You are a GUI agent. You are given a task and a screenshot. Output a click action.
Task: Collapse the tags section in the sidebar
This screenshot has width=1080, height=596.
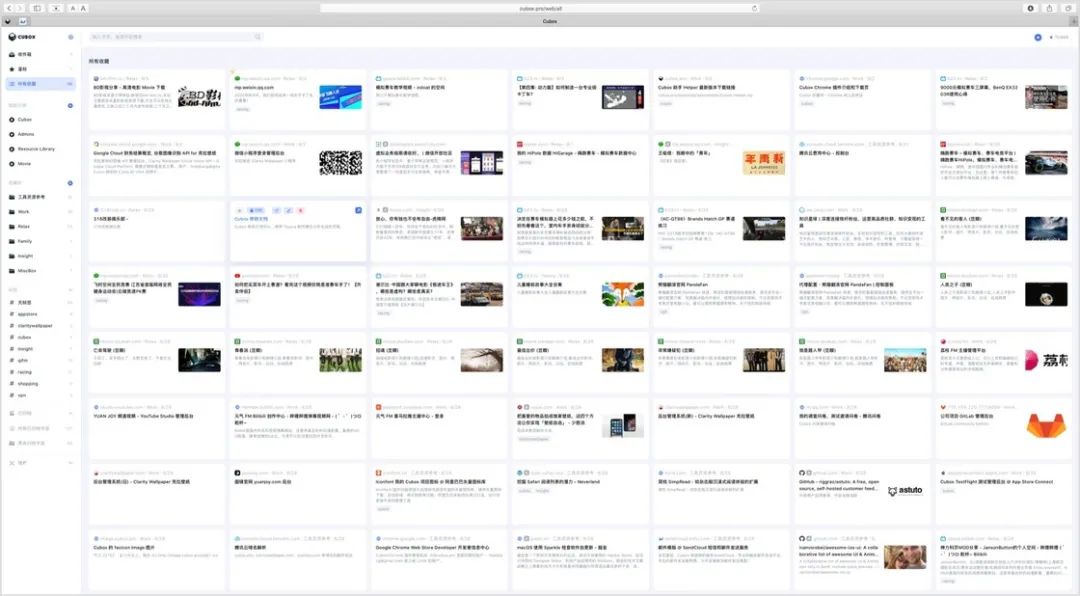pos(70,289)
